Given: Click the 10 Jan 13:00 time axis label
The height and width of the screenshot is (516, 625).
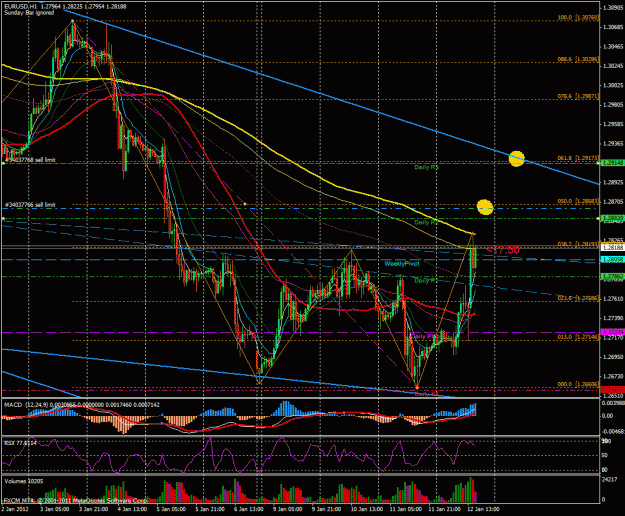Looking at the screenshot, I should [369, 509].
